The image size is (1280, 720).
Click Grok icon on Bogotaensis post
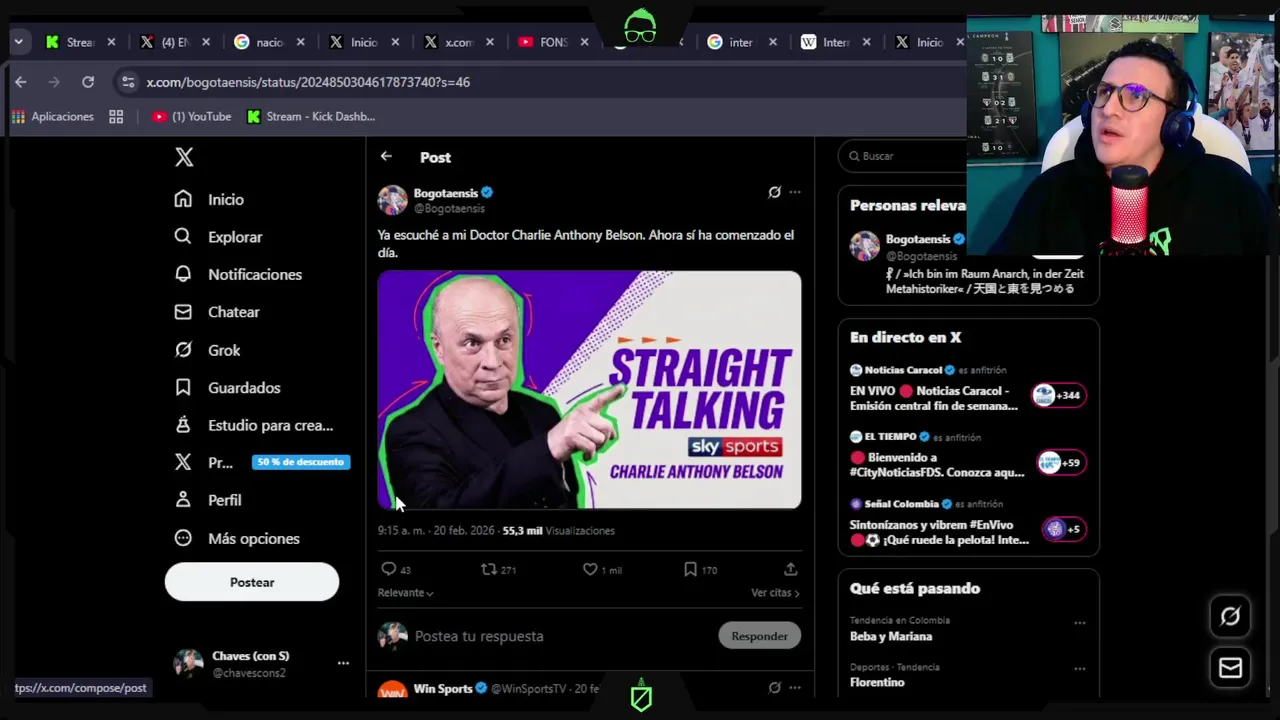(774, 192)
